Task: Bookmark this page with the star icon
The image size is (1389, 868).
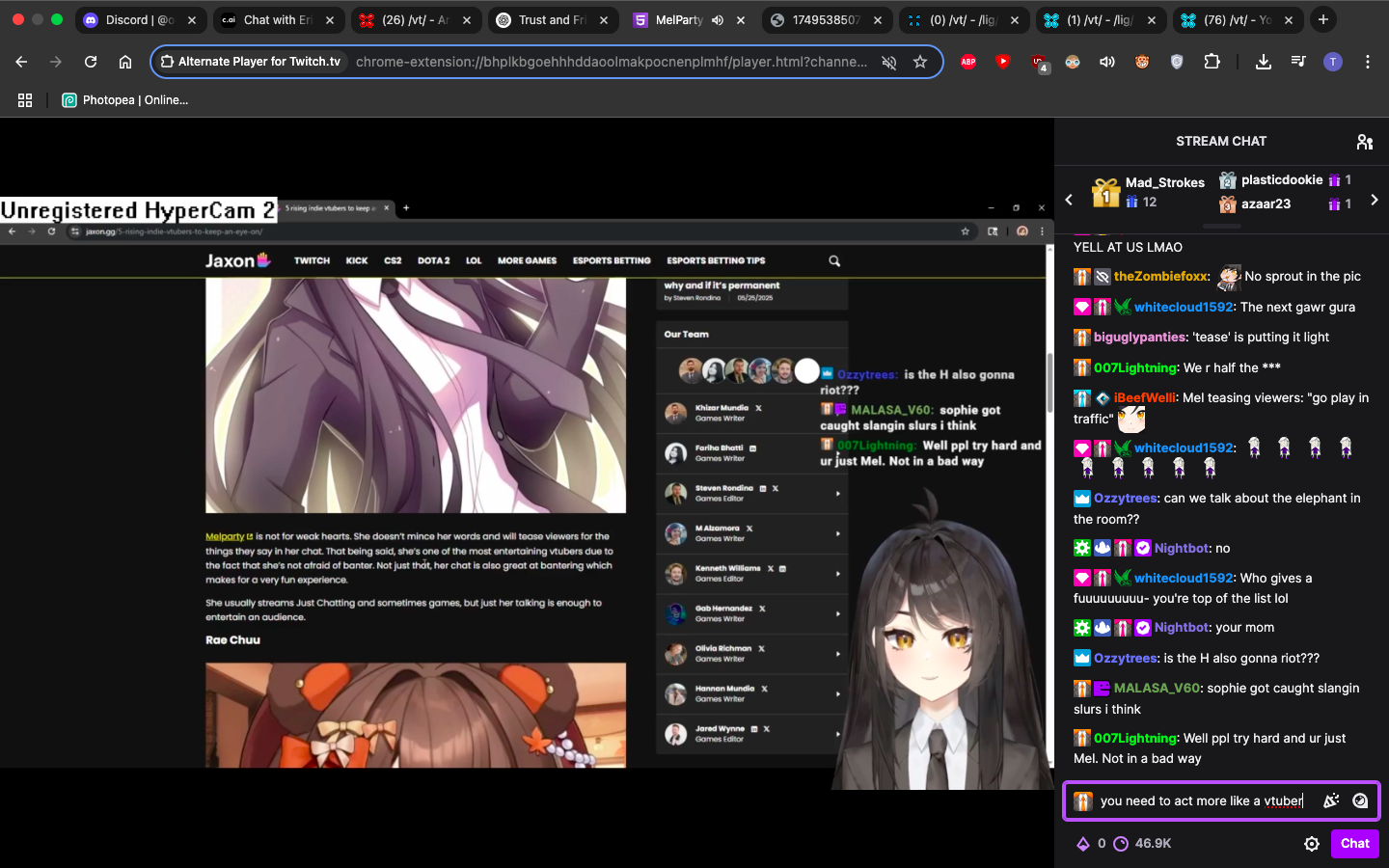Action: [x=920, y=62]
